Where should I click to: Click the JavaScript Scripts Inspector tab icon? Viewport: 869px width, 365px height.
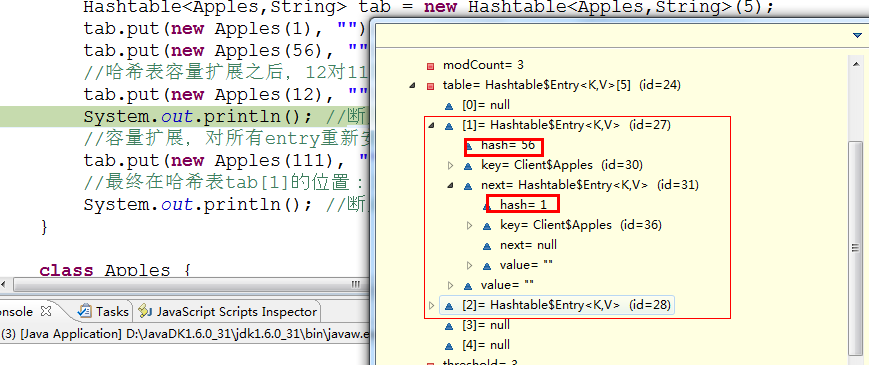point(145,311)
